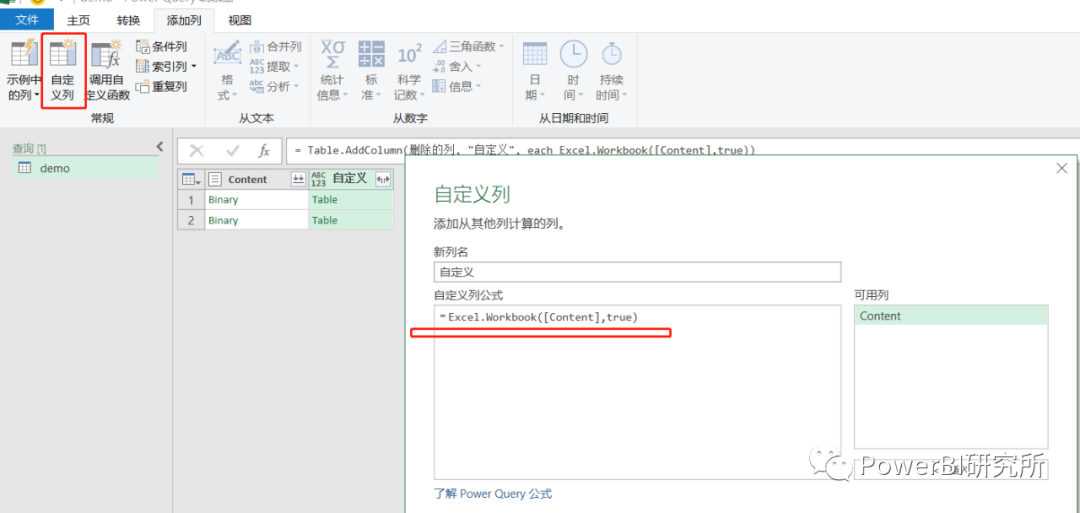Open 了解 Power Query 公式 link

pos(492,494)
